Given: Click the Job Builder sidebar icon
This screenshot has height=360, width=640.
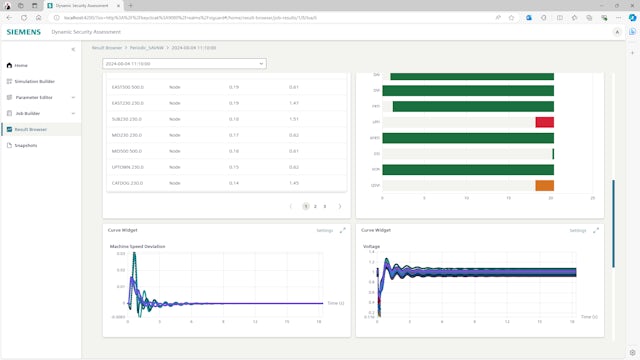Looking at the screenshot, I should 9,113.
